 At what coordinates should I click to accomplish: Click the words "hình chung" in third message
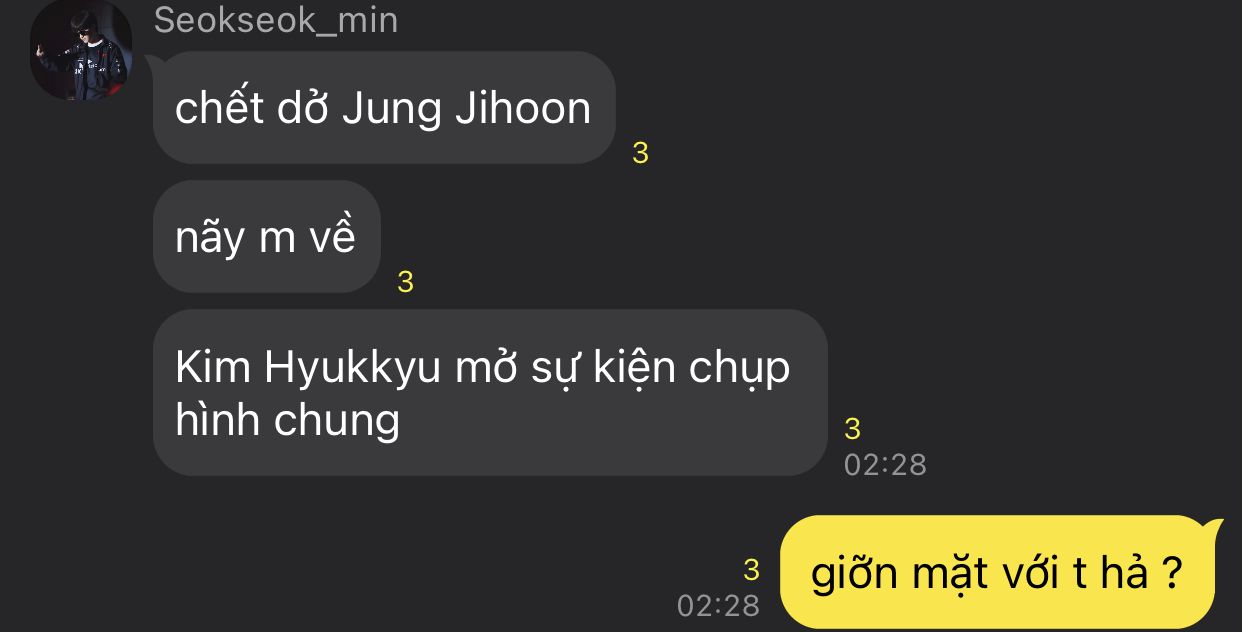click(x=288, y=420)
